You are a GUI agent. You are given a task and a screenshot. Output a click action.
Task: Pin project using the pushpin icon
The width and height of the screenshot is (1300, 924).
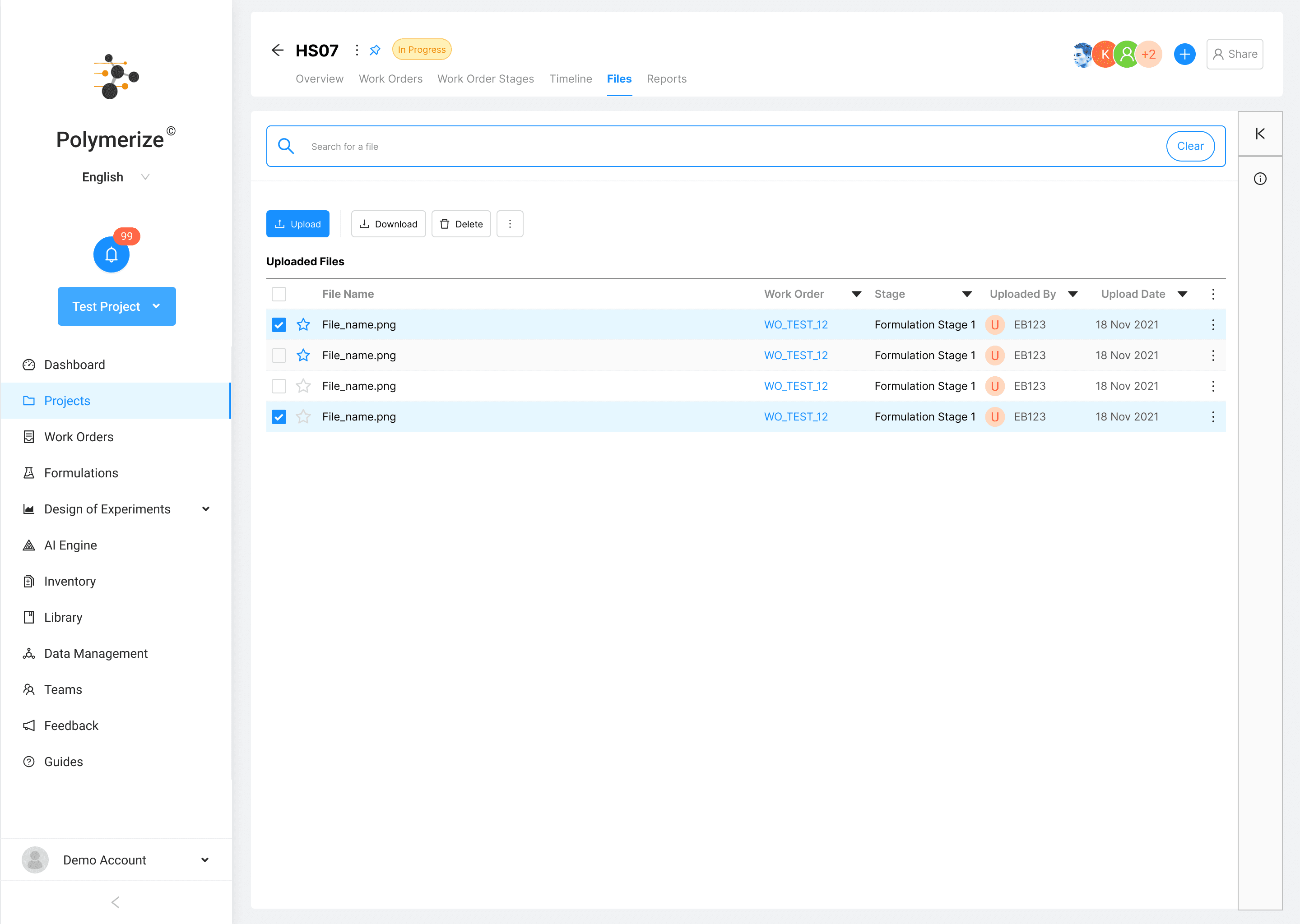click(x=375, y=50)
